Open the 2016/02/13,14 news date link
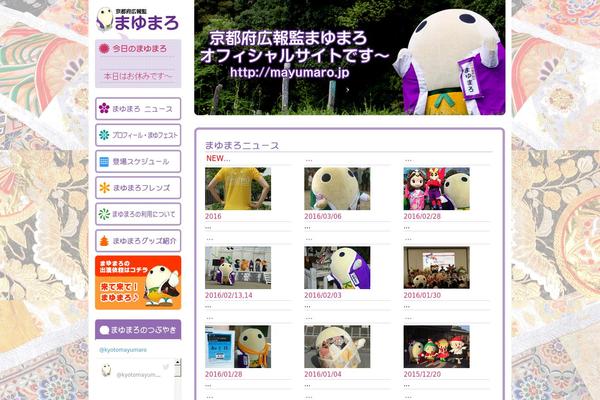The width and height of the screenshot is (600, 400). click(x=228, y=295)
